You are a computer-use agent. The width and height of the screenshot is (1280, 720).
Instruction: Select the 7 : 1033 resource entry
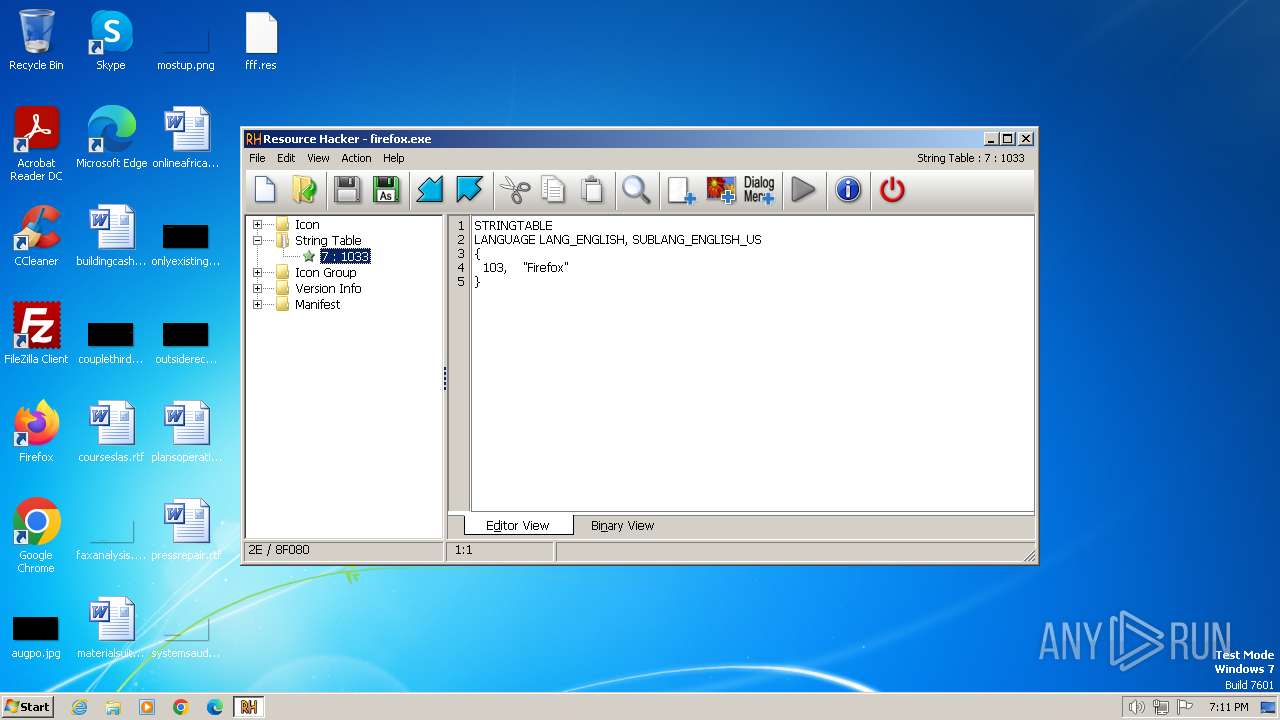(x=345, y=256)
